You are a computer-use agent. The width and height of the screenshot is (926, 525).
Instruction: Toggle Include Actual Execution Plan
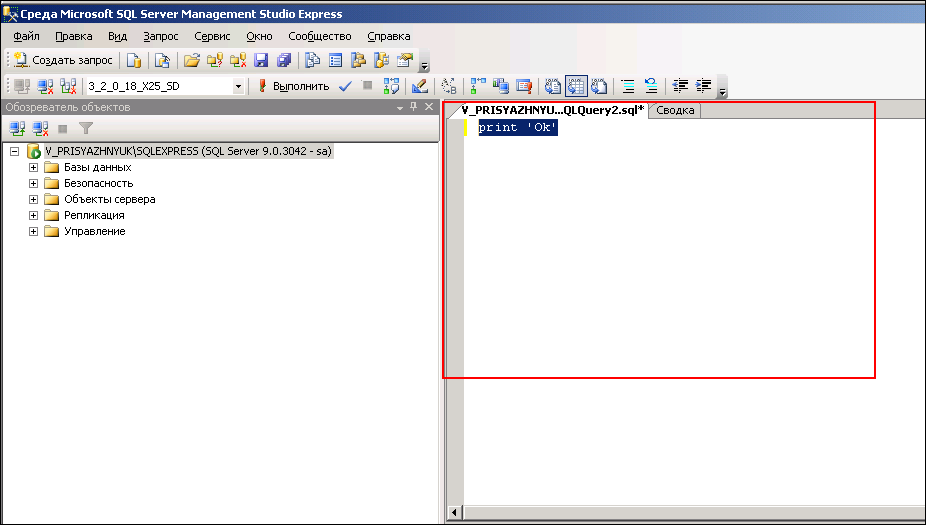(478, 86)
